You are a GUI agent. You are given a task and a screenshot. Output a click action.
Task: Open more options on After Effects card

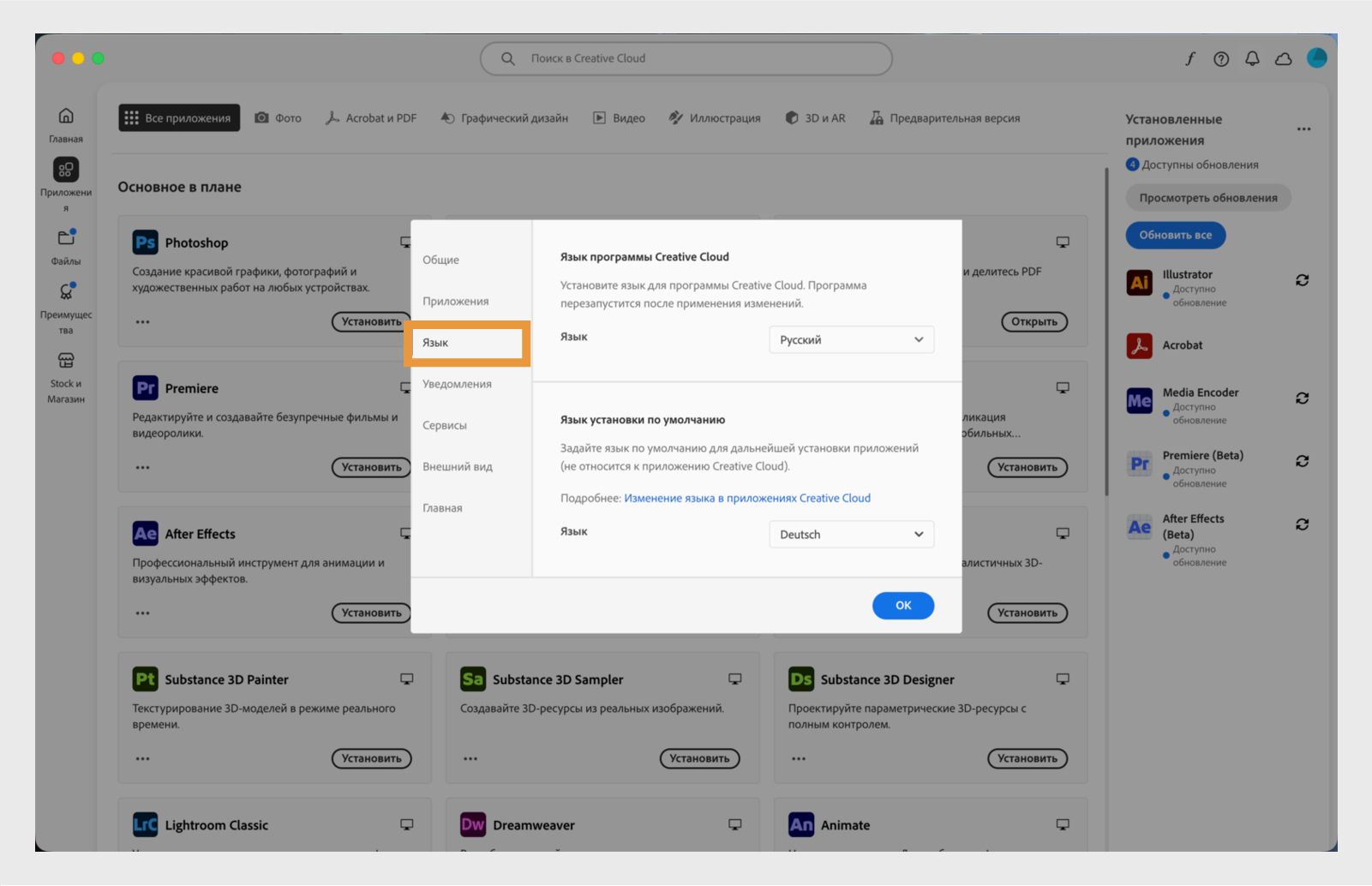pos(142,614)
